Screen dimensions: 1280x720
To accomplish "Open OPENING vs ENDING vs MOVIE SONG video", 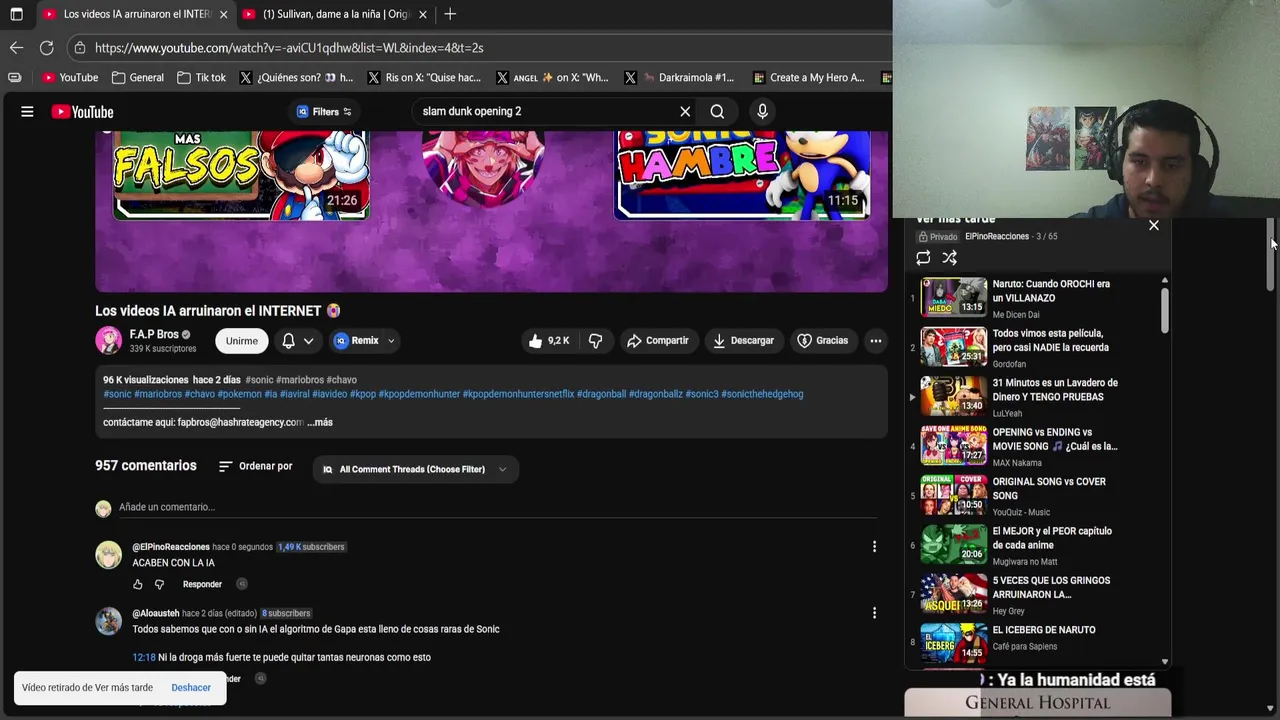I will (1038, 446).
